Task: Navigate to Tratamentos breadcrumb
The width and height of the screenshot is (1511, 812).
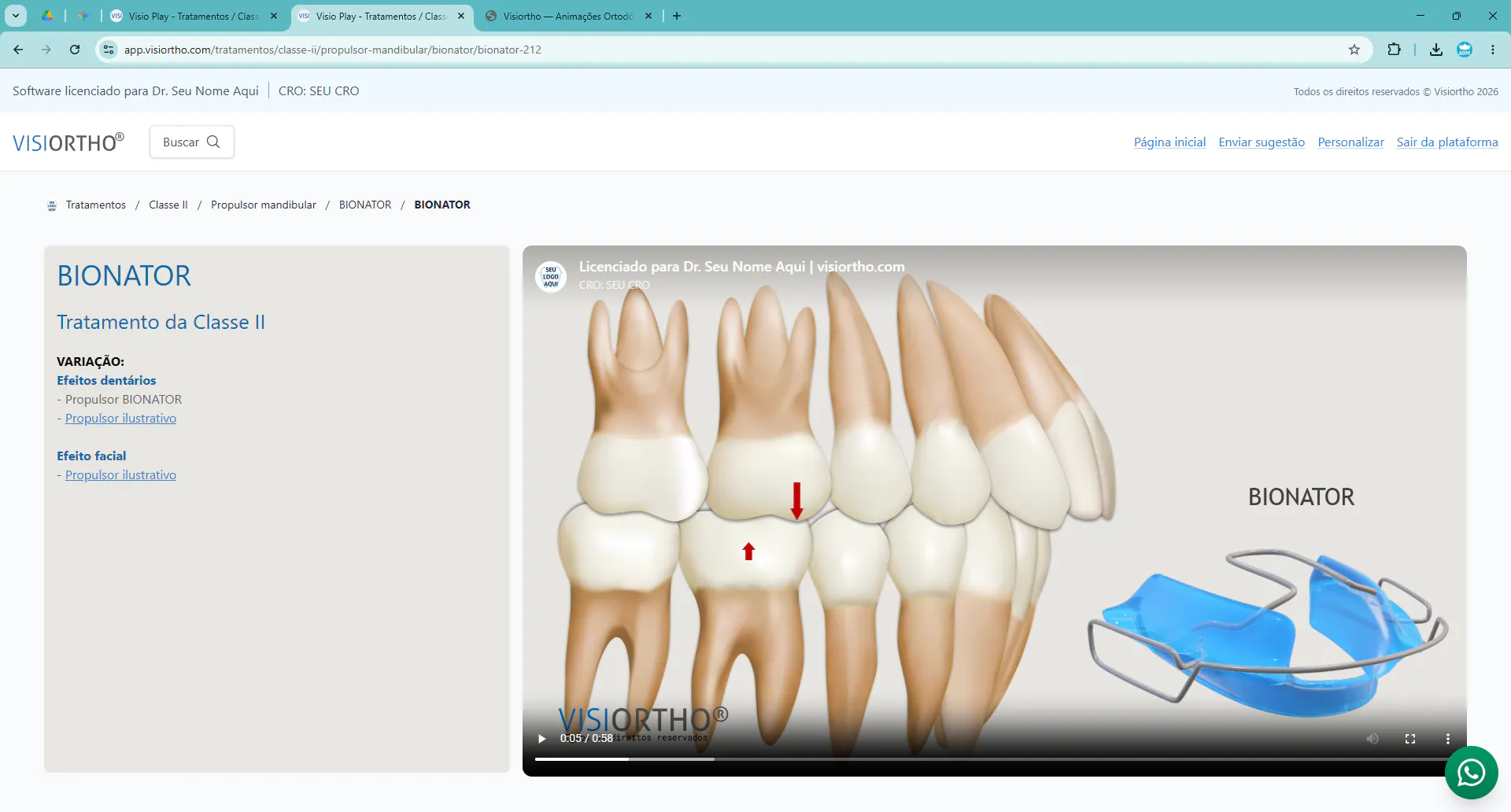Action: (96, 205)
